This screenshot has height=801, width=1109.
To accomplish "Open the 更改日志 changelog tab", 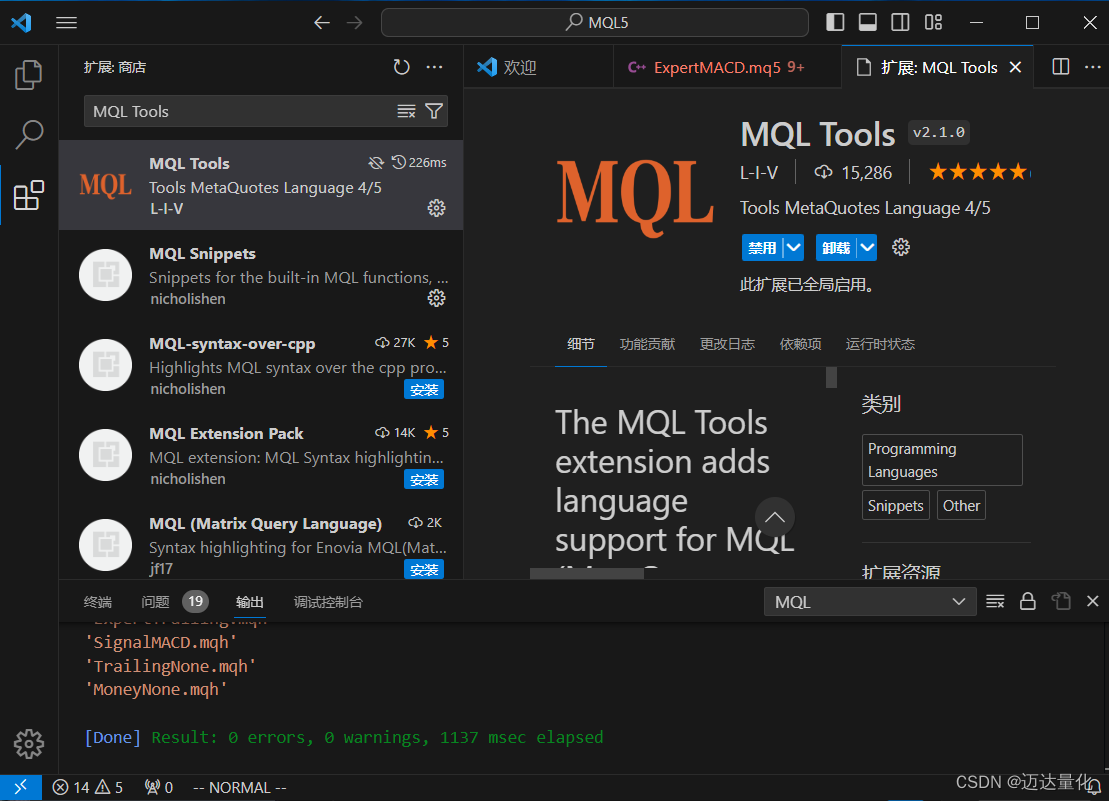I will click(727, 344).
